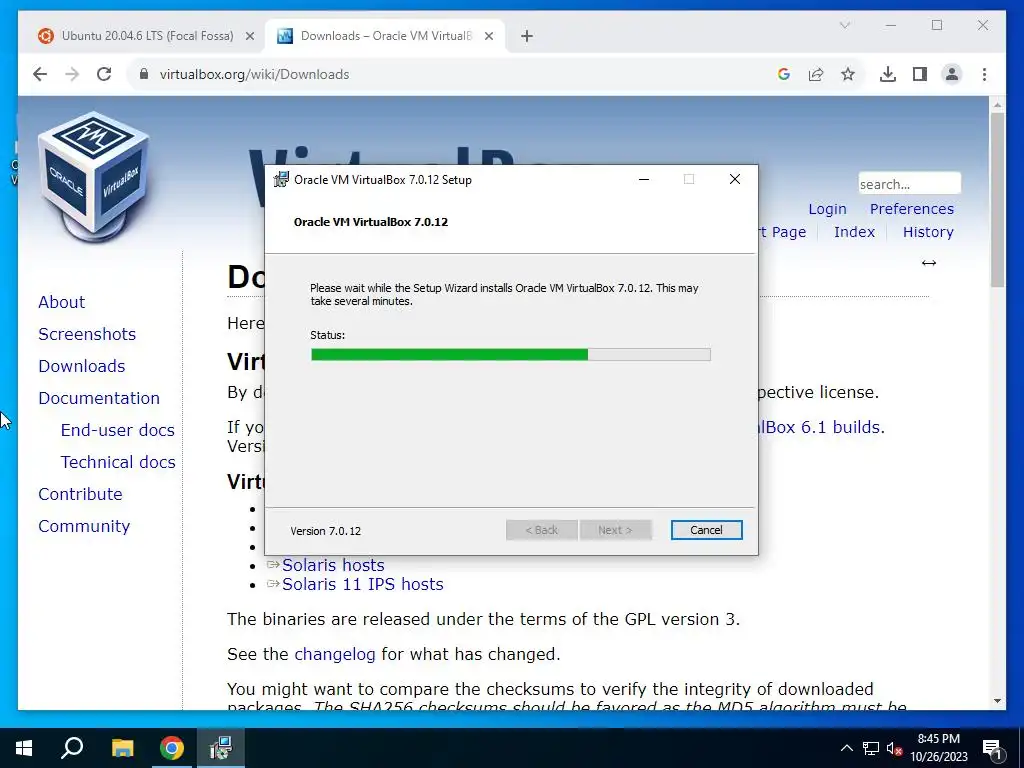
Task: Click the padlock site info icon
Action: [144, 74]
